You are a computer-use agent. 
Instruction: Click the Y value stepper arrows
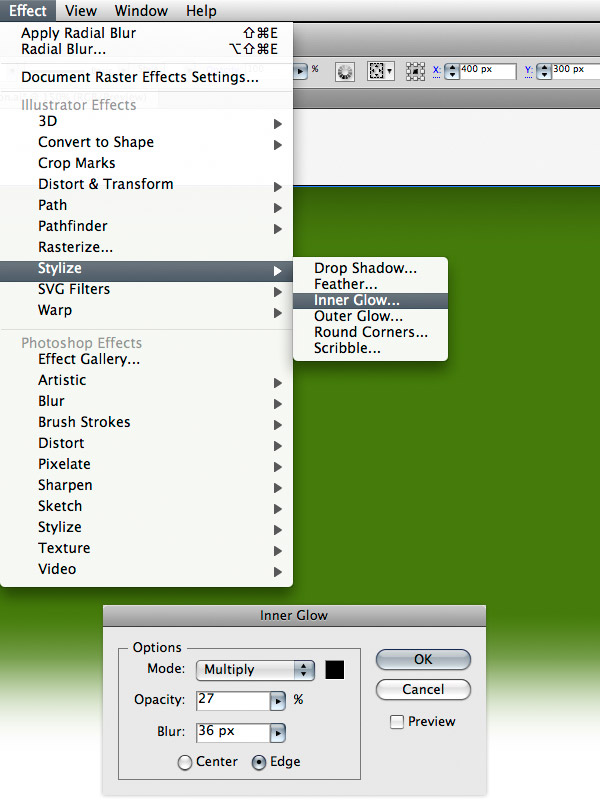[544, 71]
